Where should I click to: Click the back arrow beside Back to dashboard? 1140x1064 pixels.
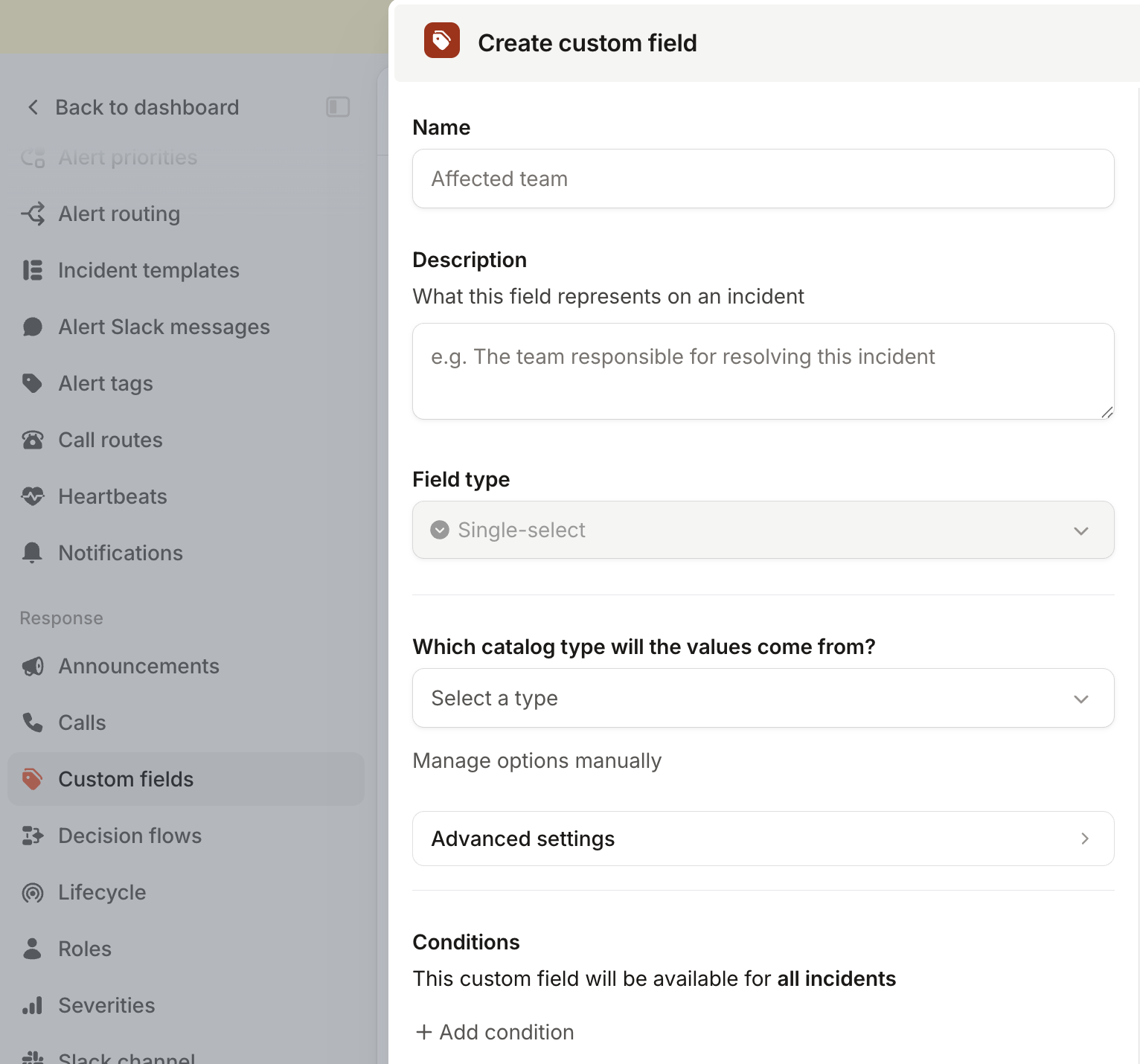click(33, 107)
